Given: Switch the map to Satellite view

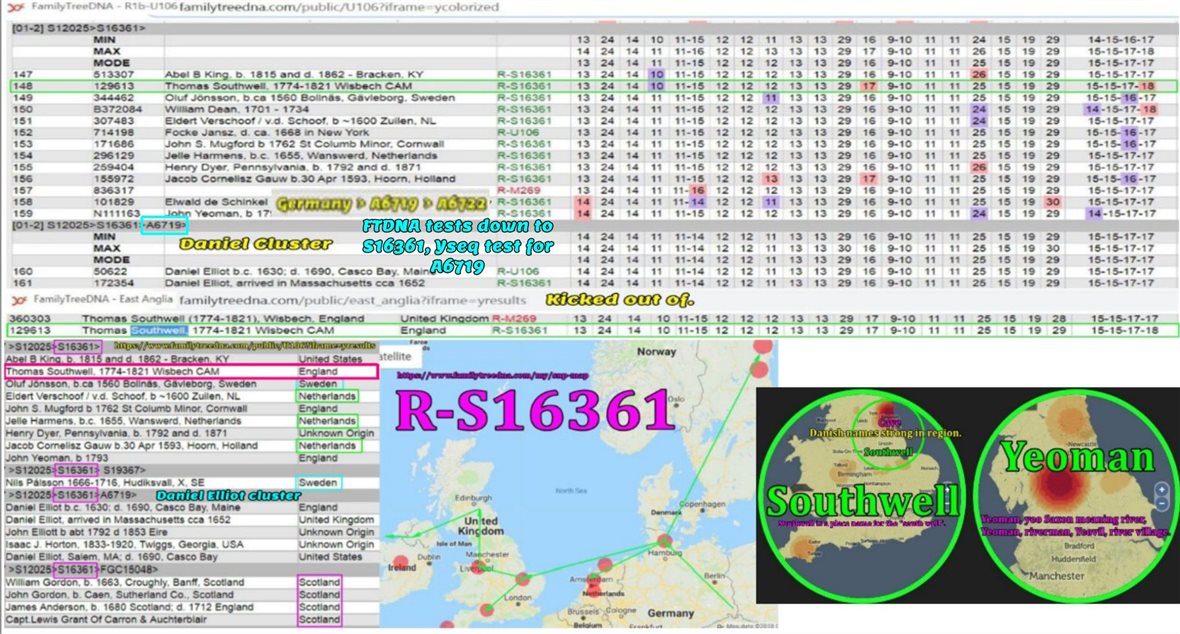Looking at the screenshot, I should [x=398, y=352].
